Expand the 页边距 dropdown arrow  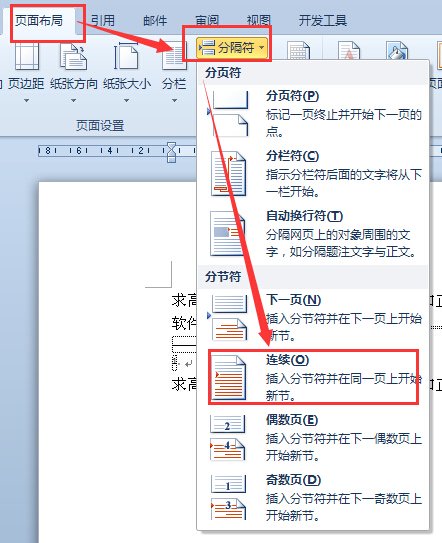(x=26, y=100)
